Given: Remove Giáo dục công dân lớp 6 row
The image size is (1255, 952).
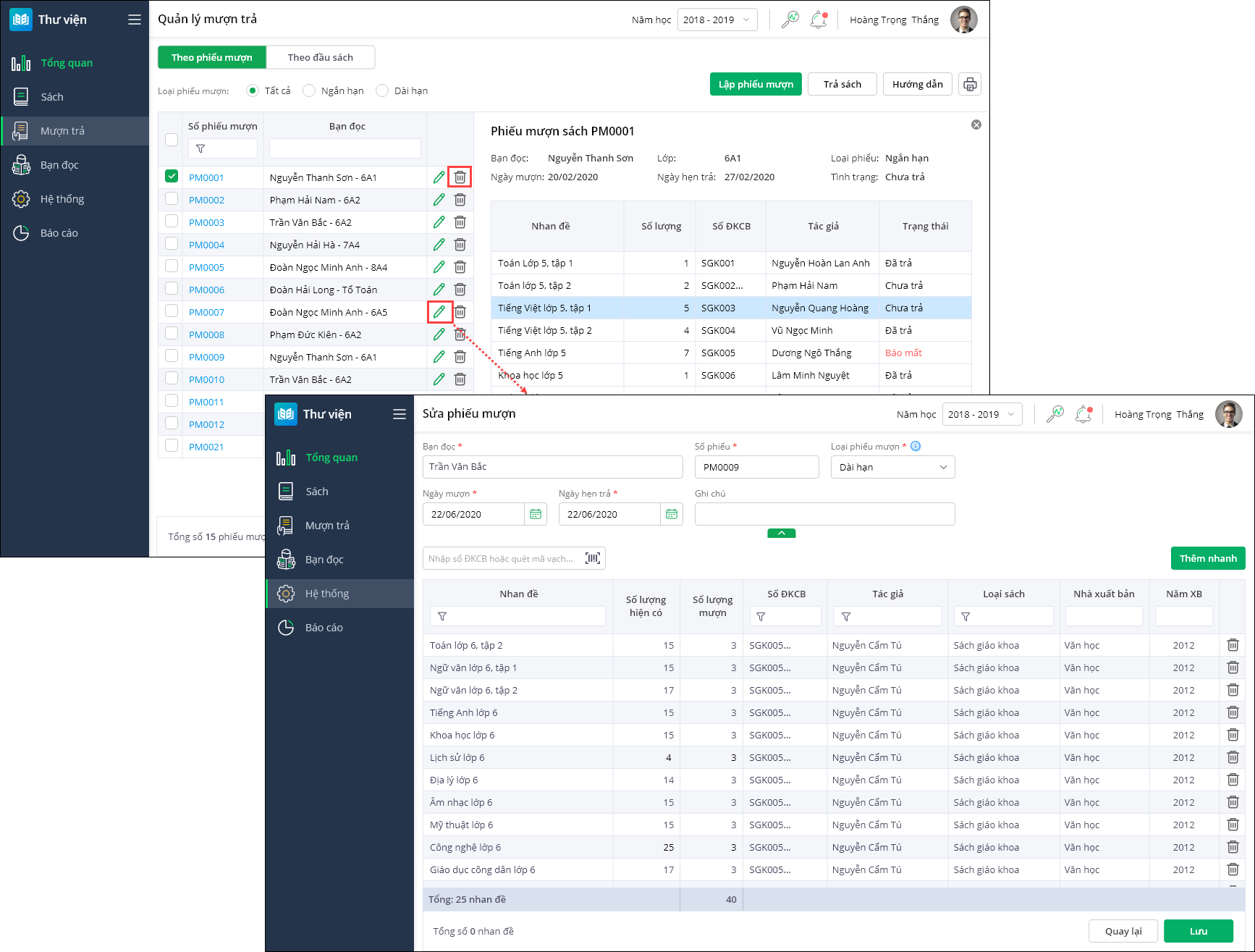Looking at the screenshot, I should 1233,869.
